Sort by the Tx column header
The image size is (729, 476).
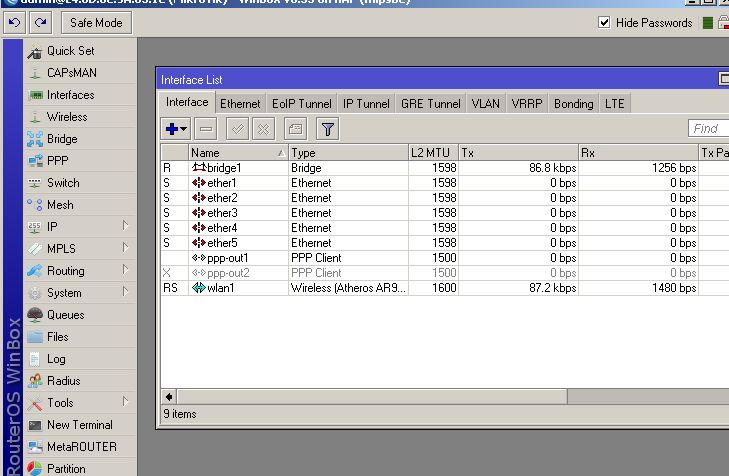point(518,153)
